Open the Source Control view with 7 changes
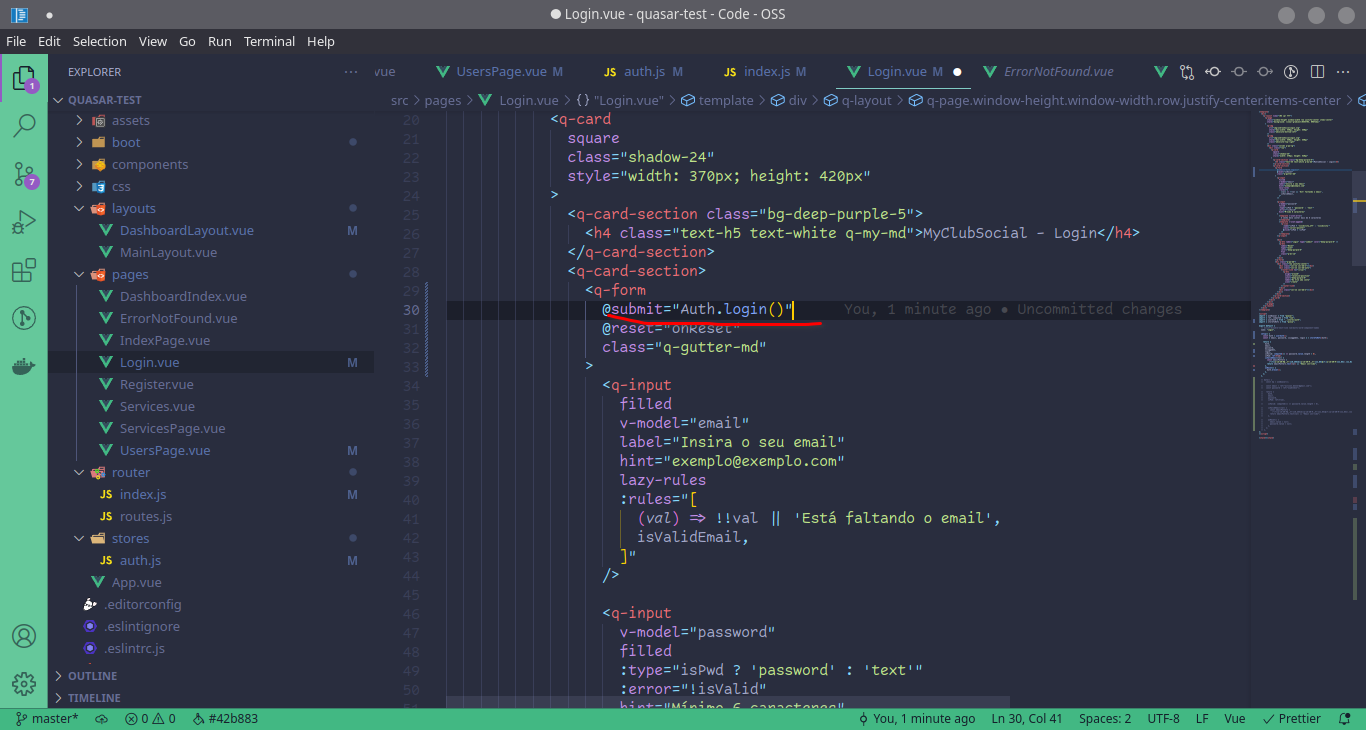 click(24, 173)
